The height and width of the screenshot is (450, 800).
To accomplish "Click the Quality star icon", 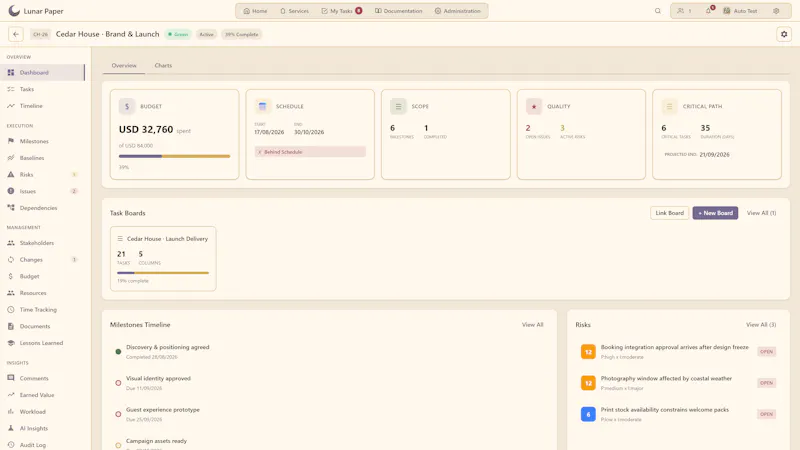I will pos(534,106).
